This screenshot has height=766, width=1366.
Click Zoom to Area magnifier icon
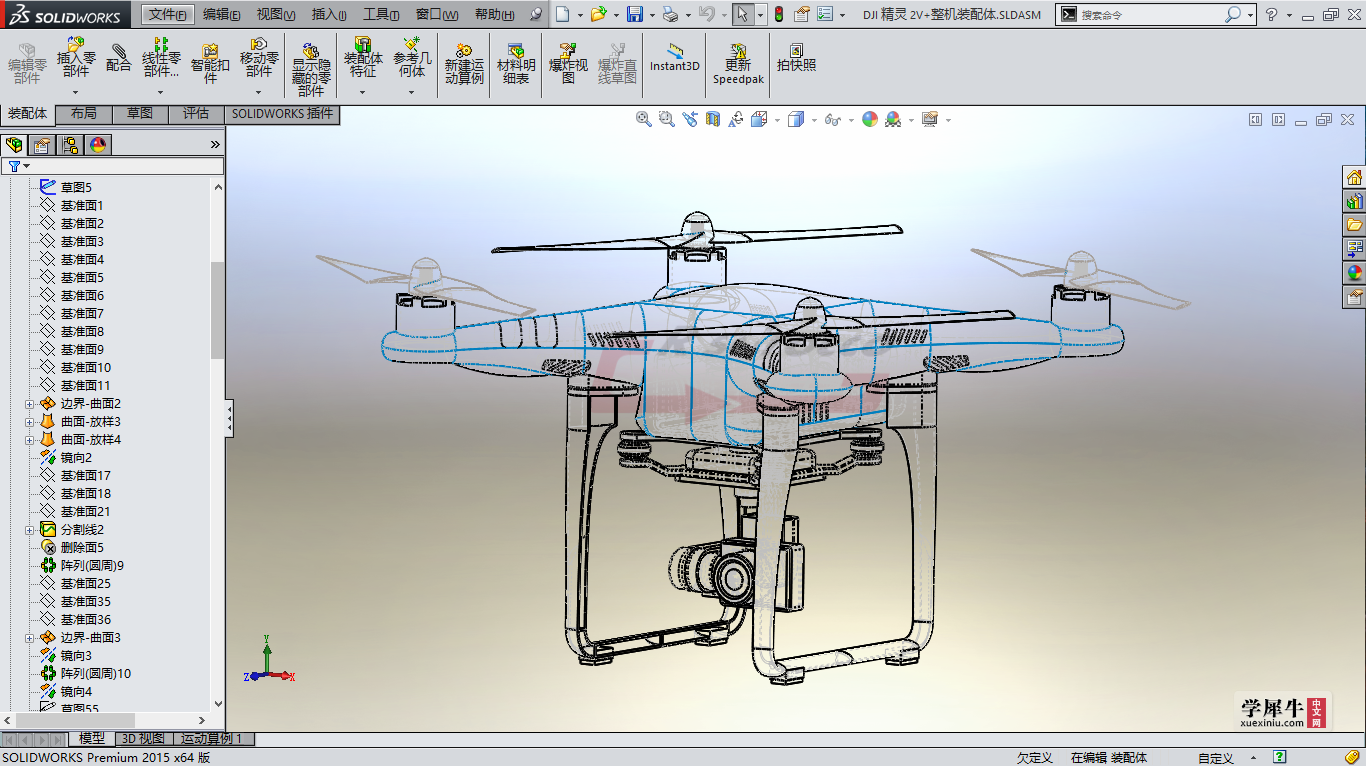(x=667, y=119)
